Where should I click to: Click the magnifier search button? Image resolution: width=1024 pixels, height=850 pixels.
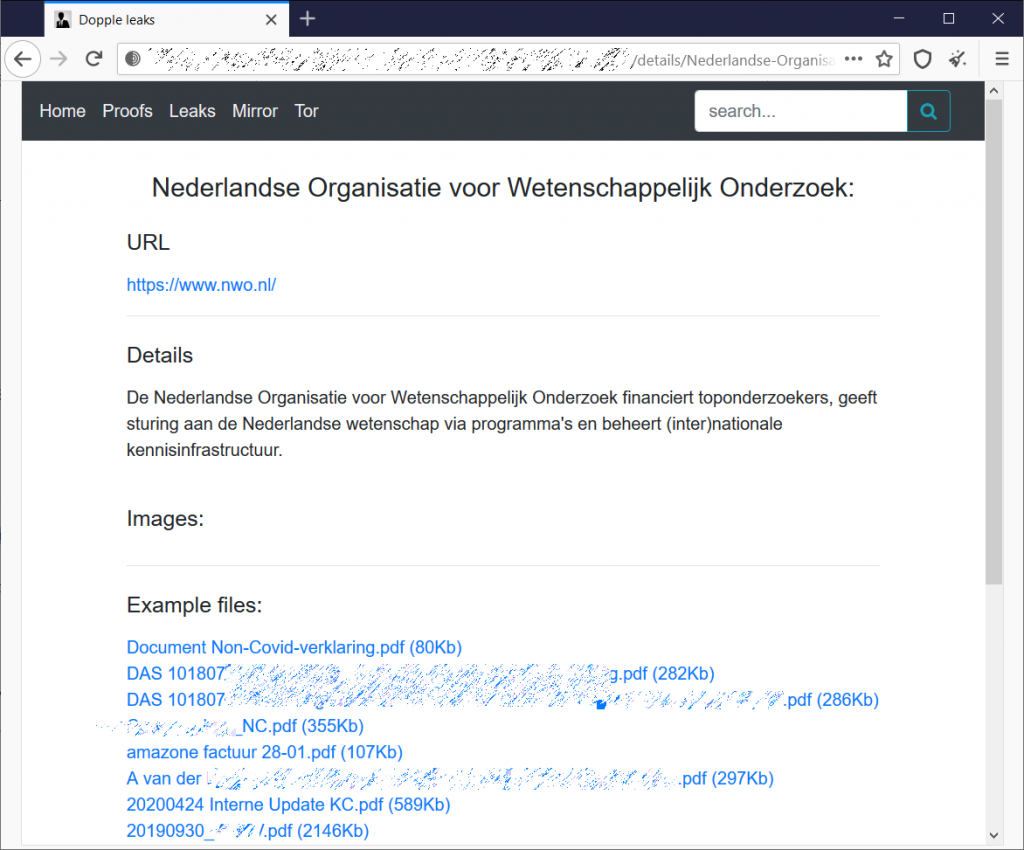point(928,111)
